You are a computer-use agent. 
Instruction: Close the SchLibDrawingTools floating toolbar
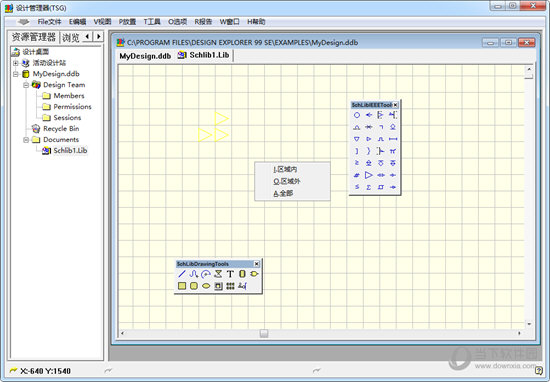(256, 264)
